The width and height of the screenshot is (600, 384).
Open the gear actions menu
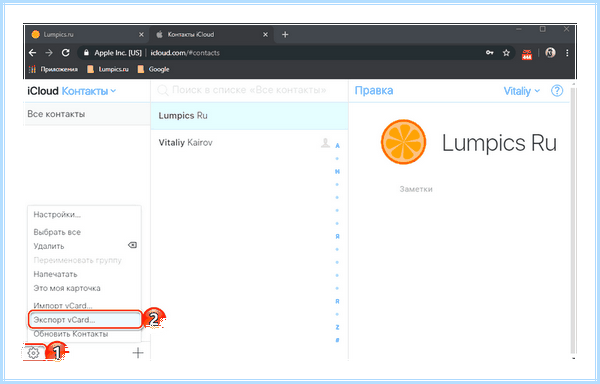34,353
